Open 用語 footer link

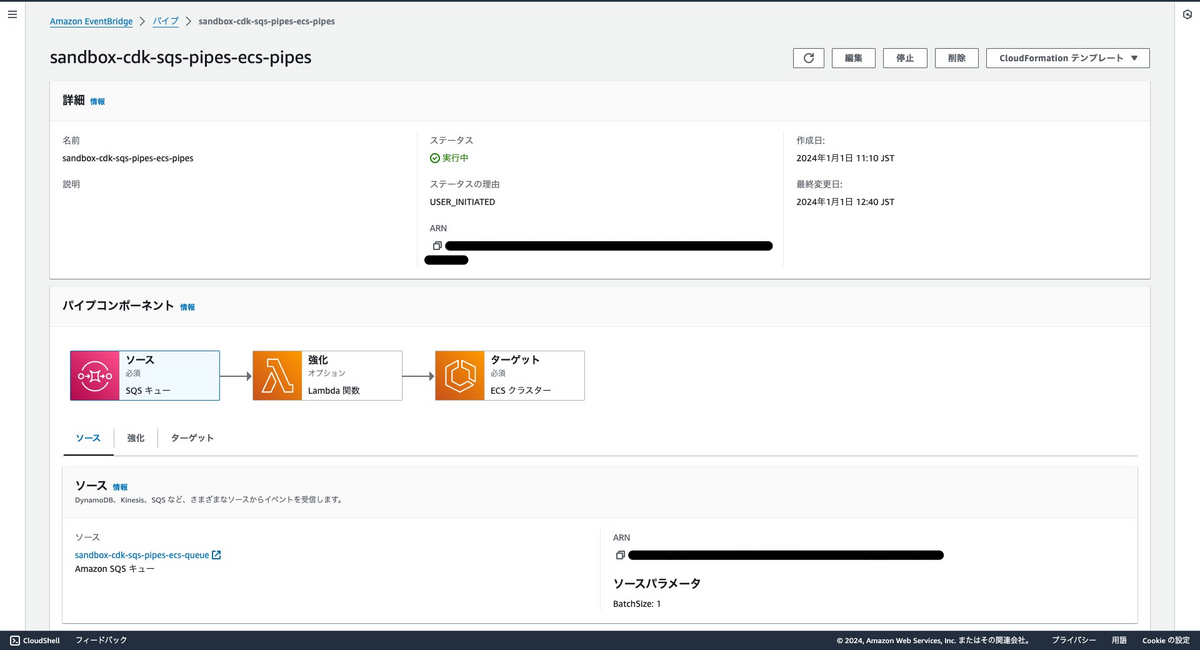click(x=1119, y=640)
